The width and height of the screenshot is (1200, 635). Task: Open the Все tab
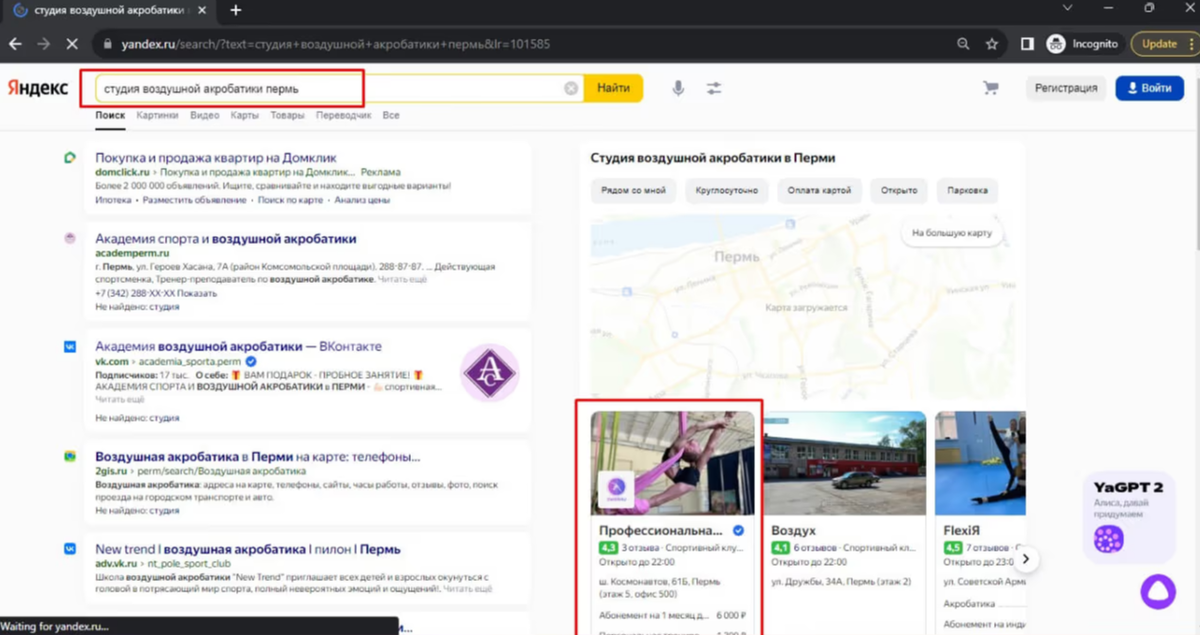point(391,115)
